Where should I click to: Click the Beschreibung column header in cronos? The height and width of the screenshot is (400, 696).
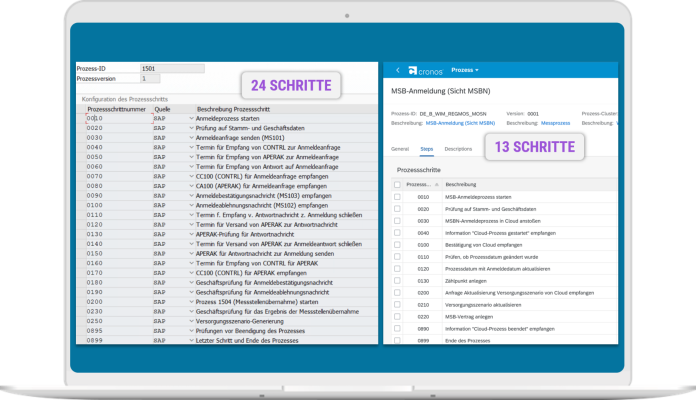(x=461, y=185)
